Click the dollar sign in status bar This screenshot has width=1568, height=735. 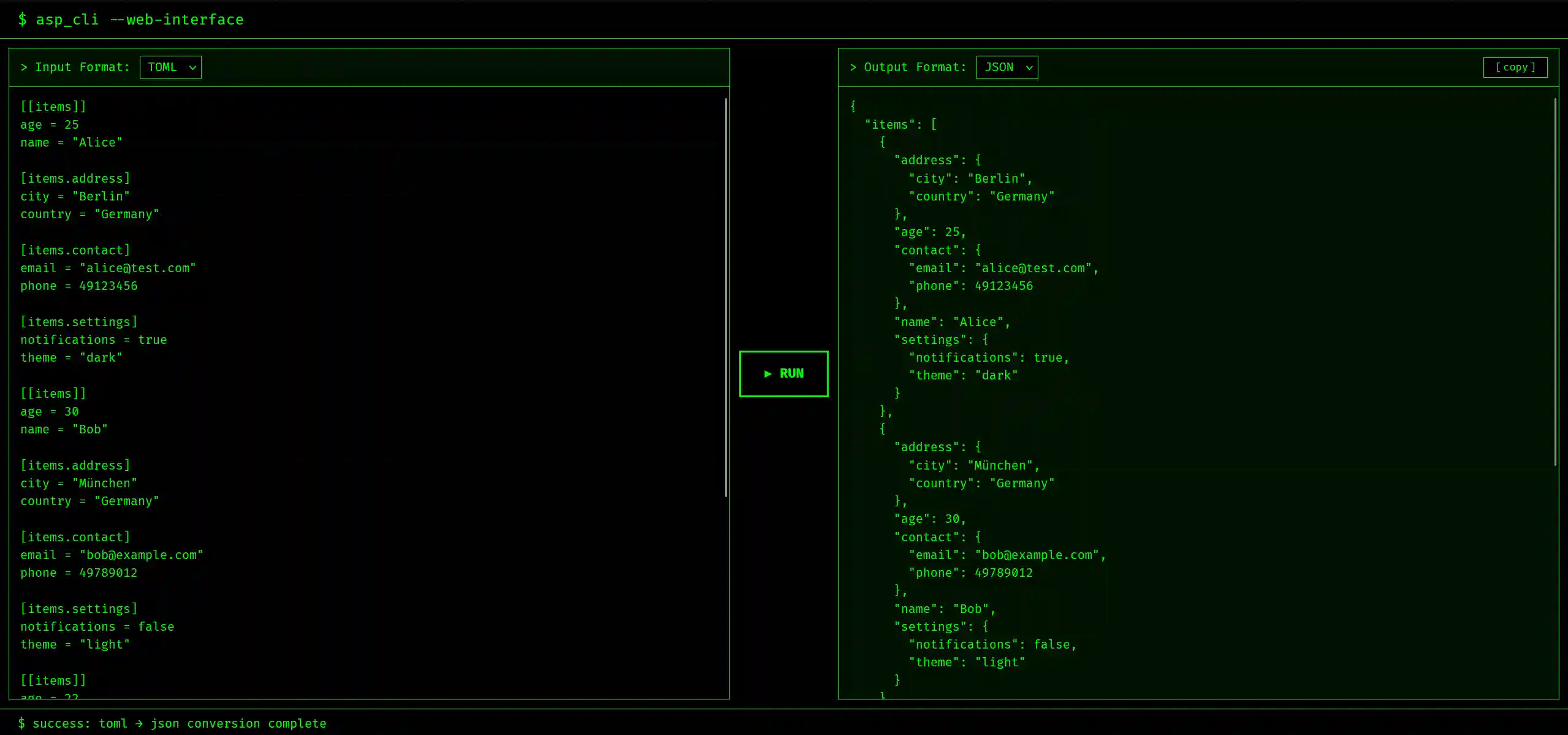[22, 723]
